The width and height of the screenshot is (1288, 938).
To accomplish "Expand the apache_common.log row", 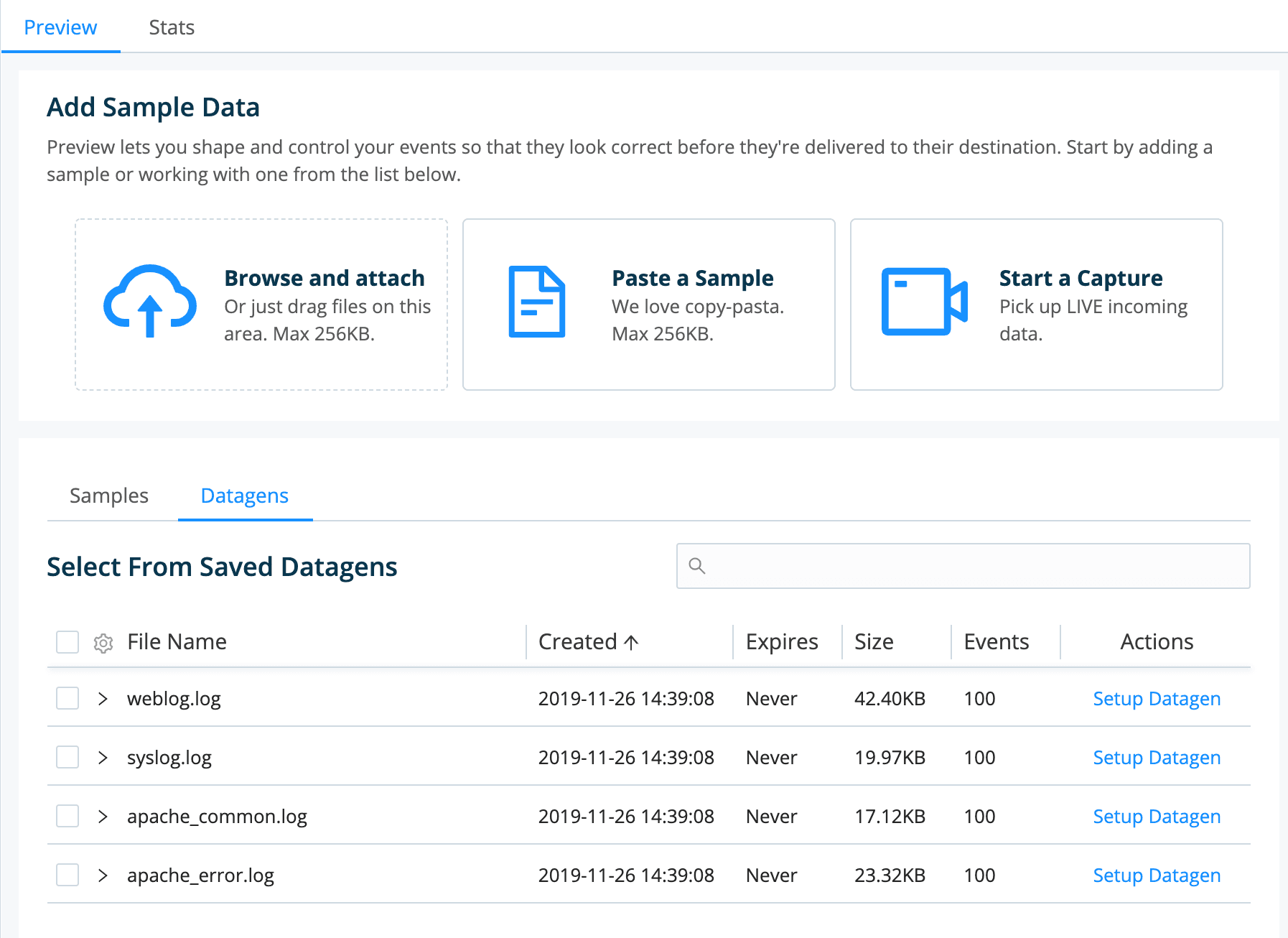I will click(x=103, y=816).
